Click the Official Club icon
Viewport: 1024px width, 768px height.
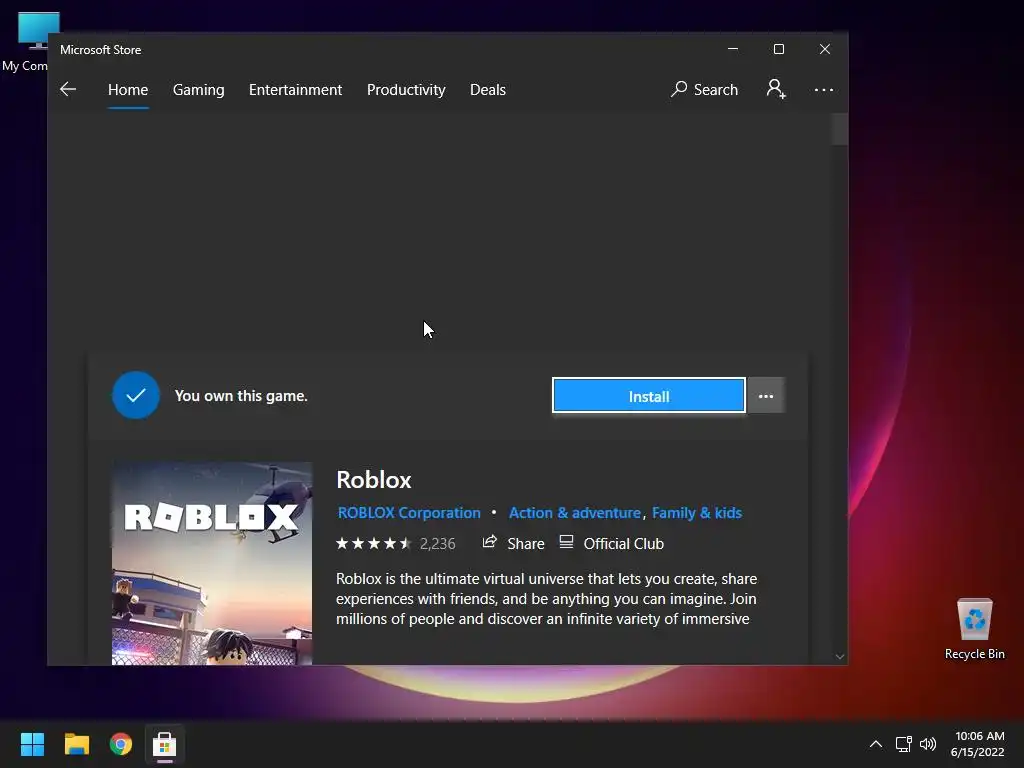566,542
